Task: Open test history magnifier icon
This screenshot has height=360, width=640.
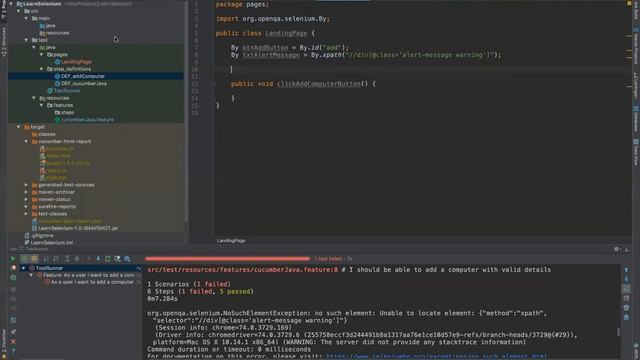Action: point(127,259)
